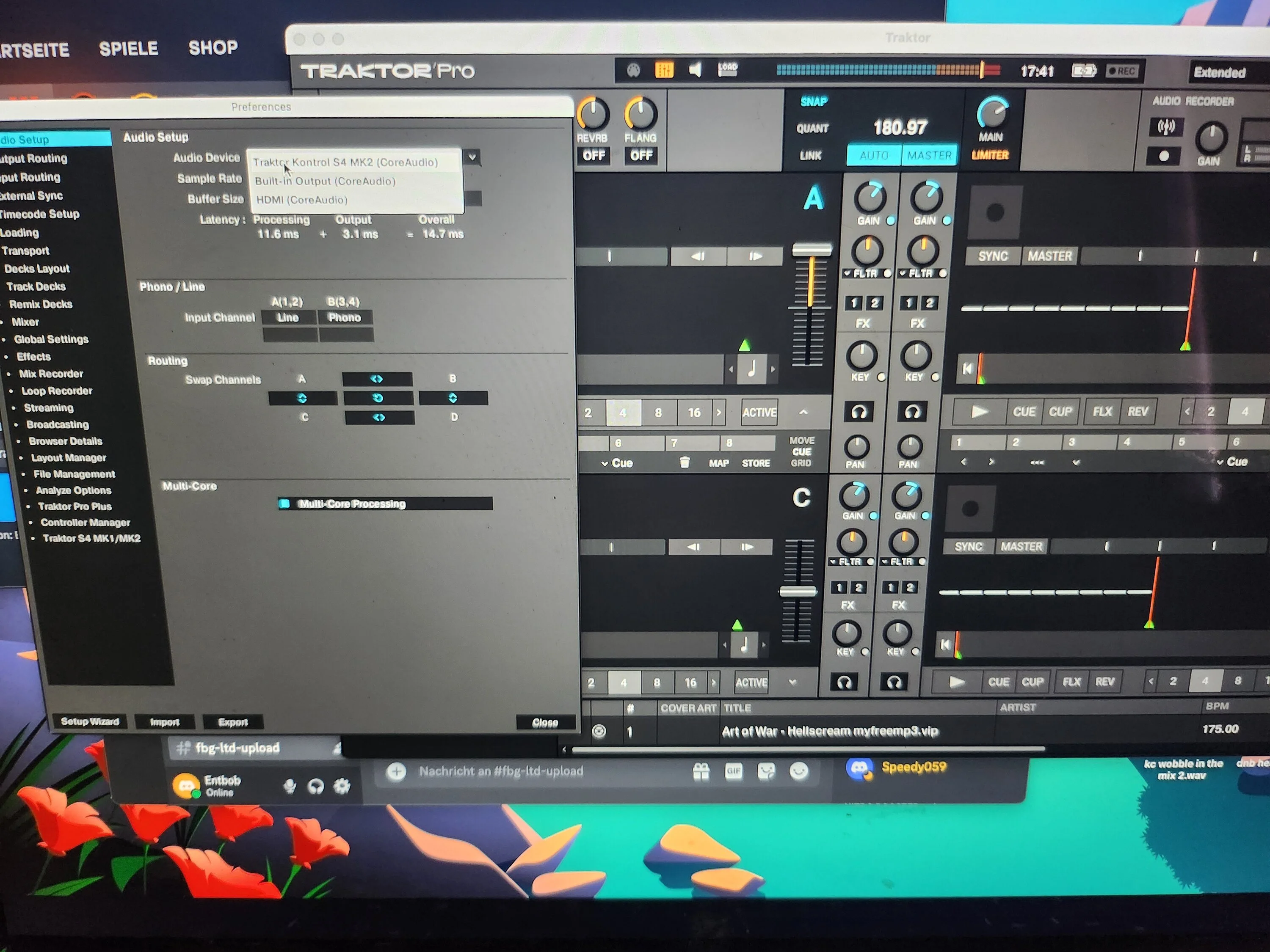The image size is (1270, 952).
Task: Toggle the SNAP mode indicator
Action: pos(814,102)
